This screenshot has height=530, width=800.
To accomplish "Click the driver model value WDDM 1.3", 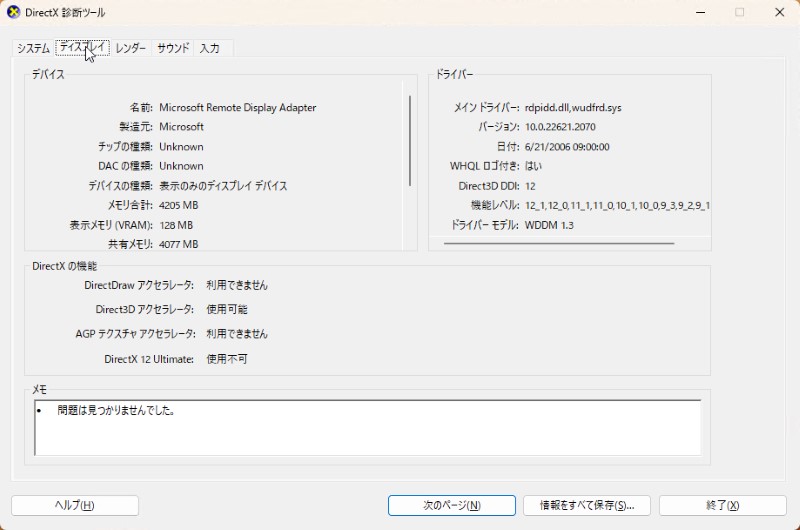I will (549, 225).
